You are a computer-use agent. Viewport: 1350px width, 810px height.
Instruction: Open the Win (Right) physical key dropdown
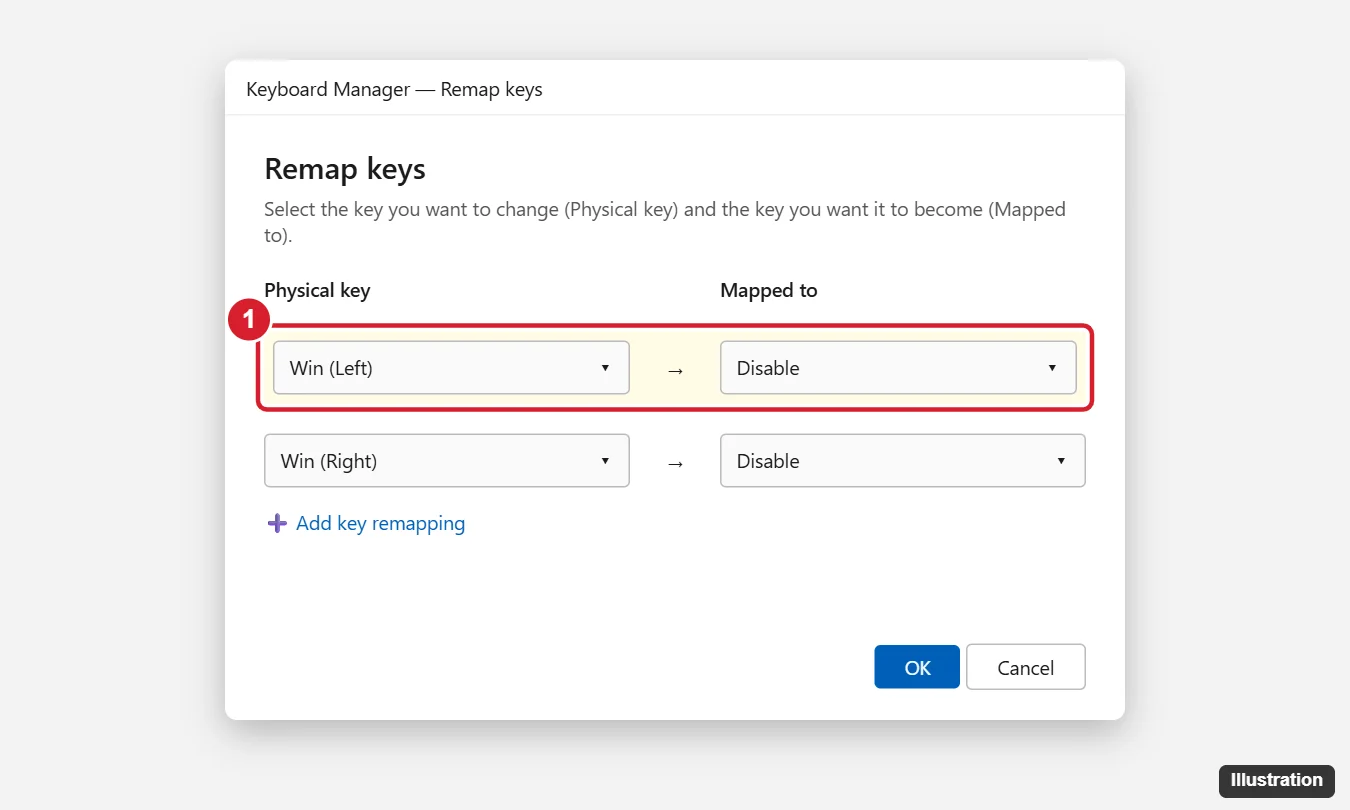[447, 461]
